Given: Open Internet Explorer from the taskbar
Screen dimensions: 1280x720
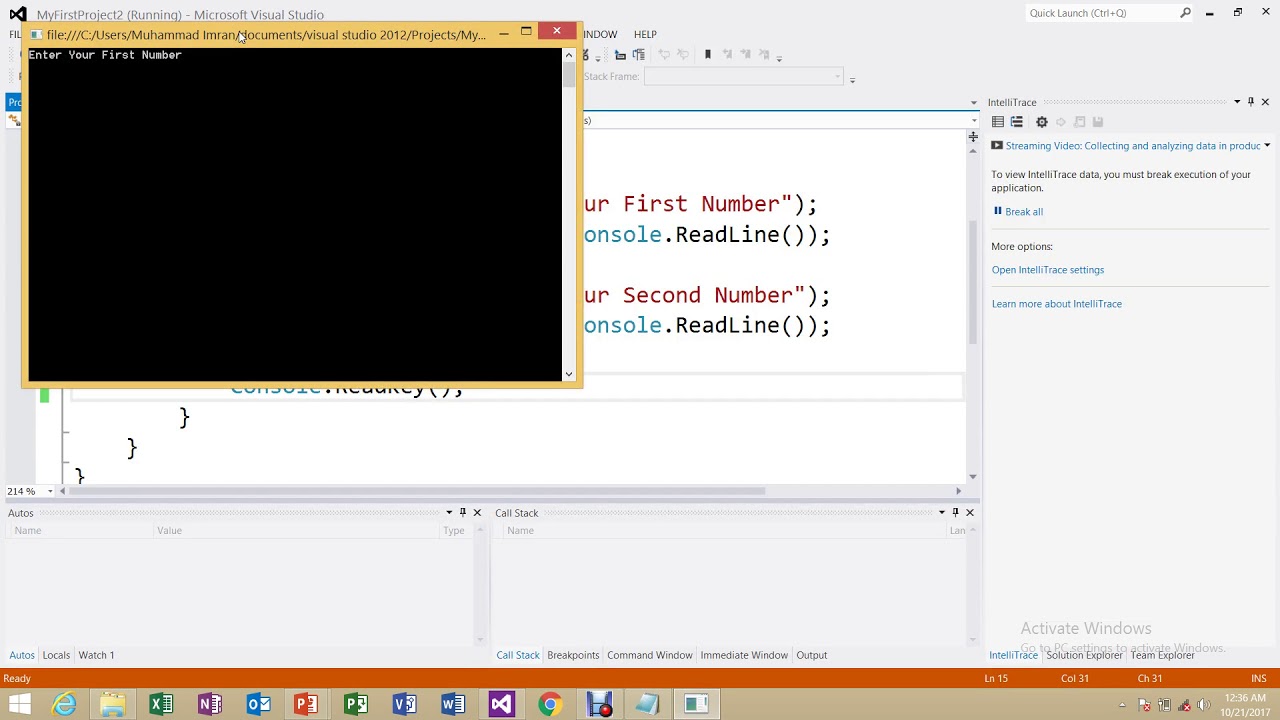Looking at the screenshot, I should [64, 704].
